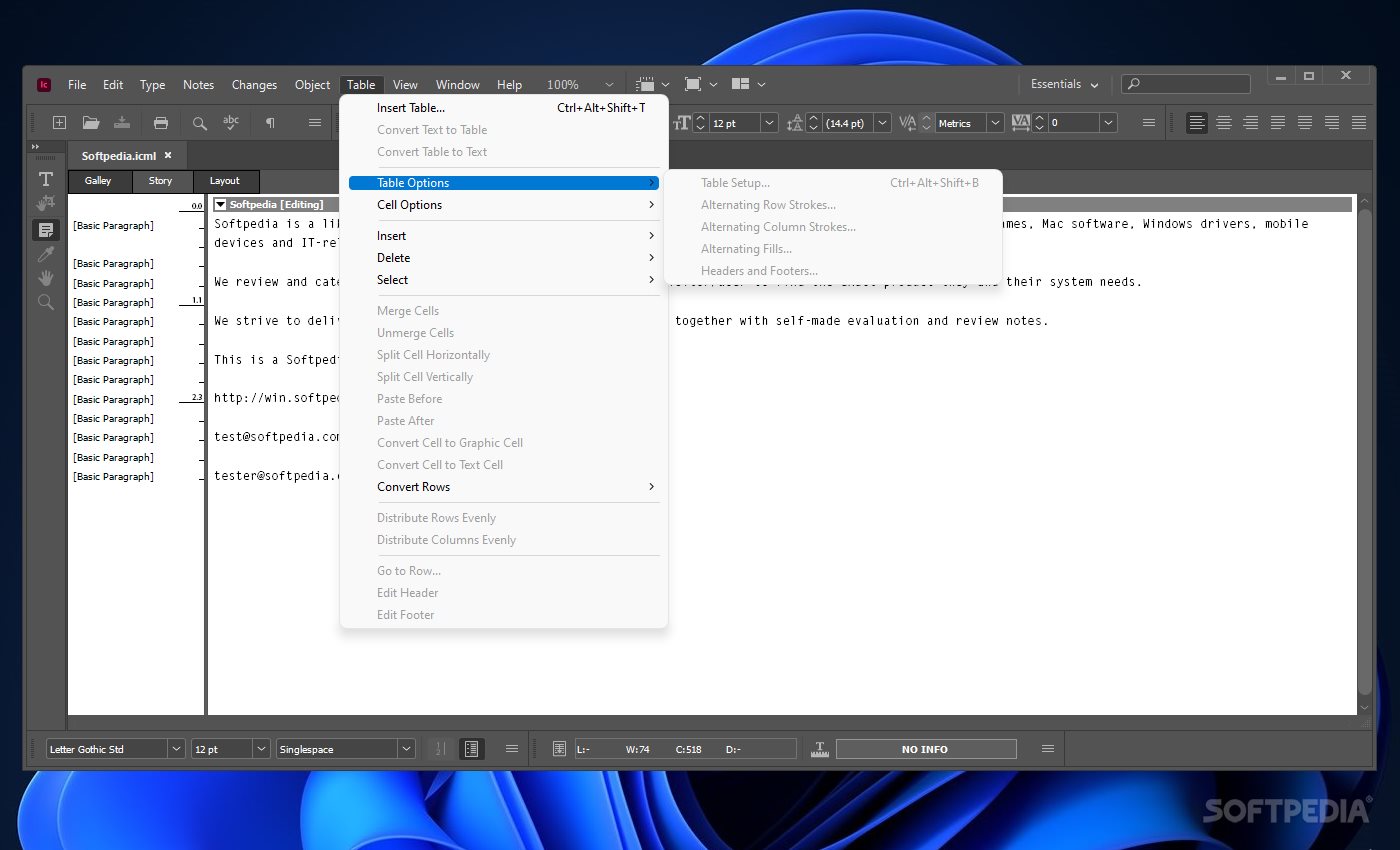1400x850 pixels.
Task: Click the C:518 character count readout
Action: tap(688, 749)
